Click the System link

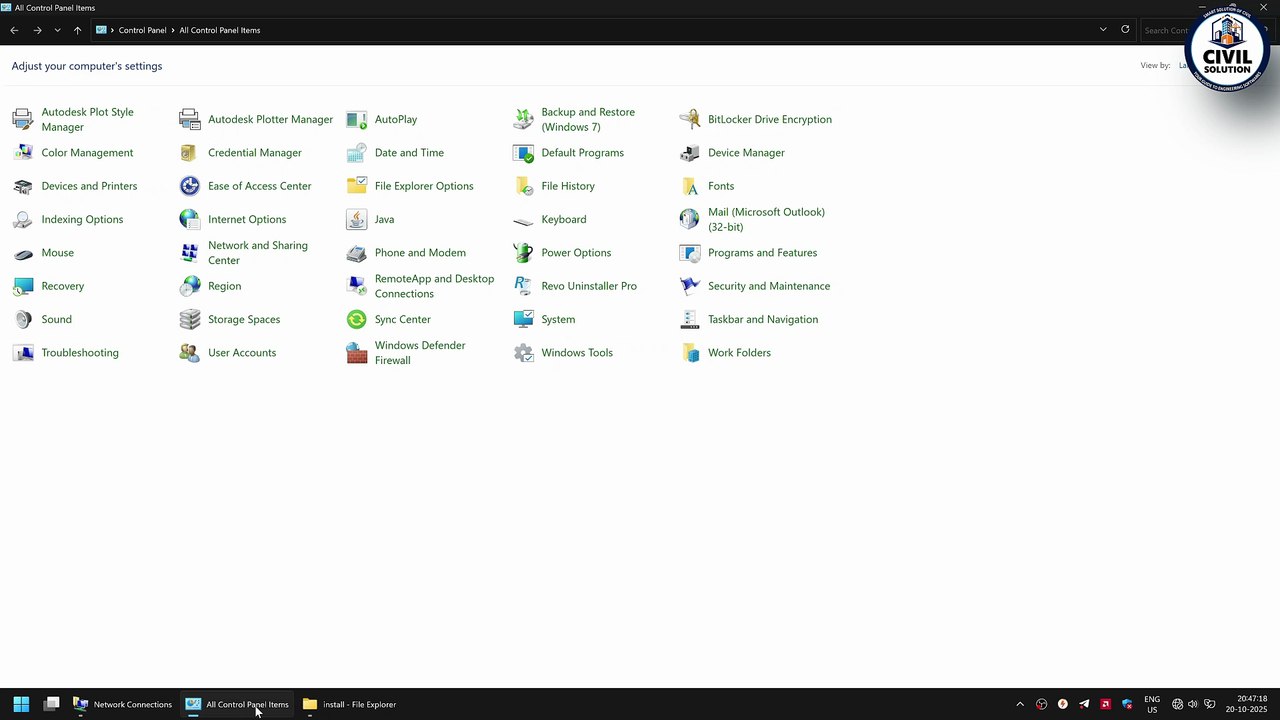tap(558, 320)
